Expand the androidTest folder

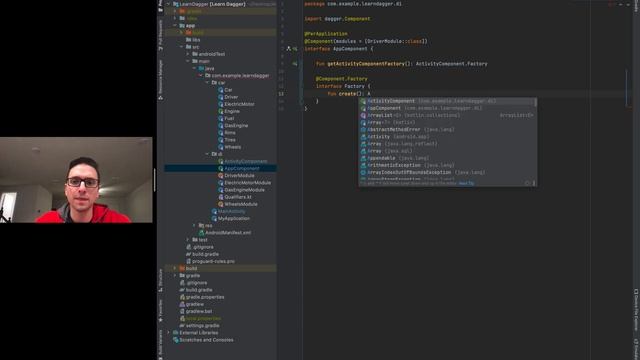[x=188, y=54]
